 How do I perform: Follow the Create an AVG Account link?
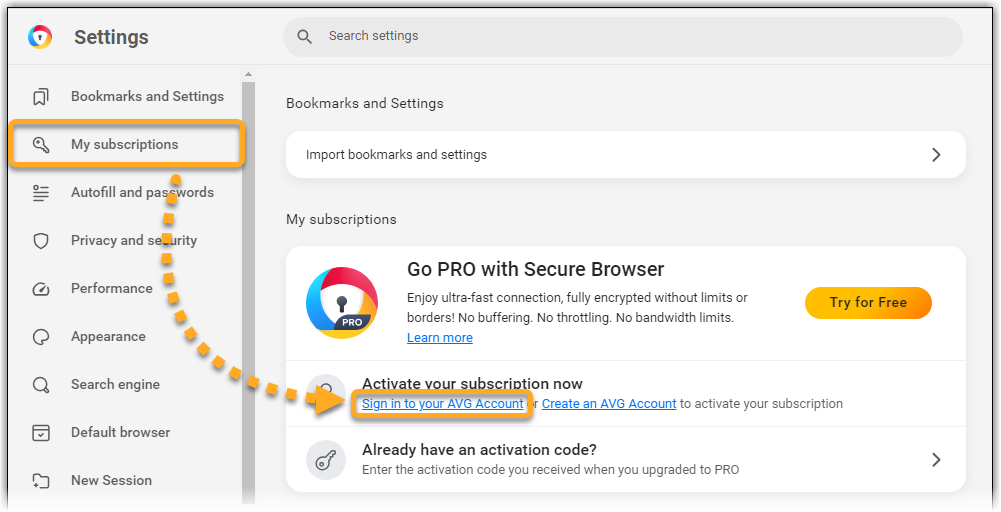click(609, 404)
